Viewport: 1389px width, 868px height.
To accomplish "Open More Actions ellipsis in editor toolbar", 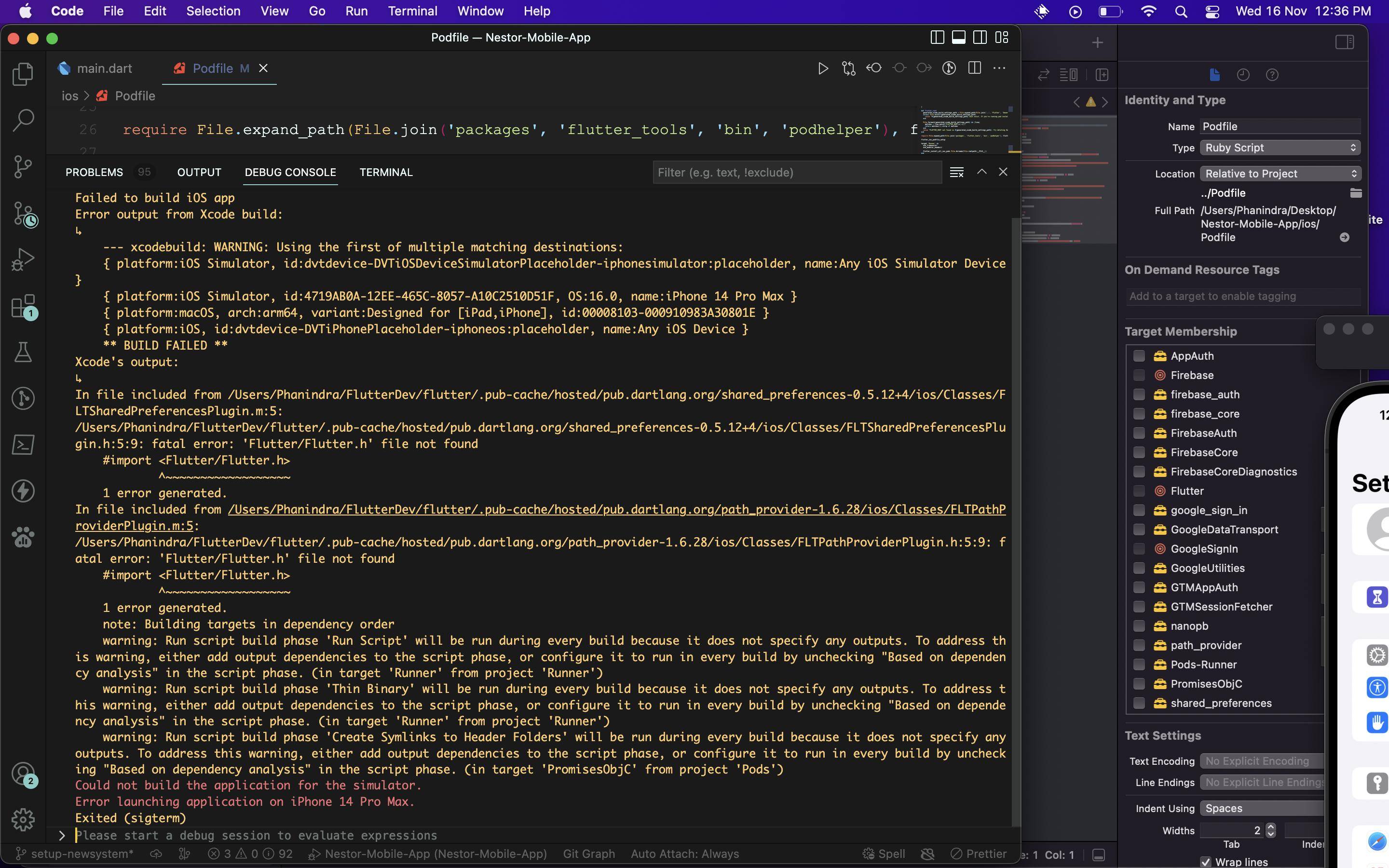I will tap(999, 68).
